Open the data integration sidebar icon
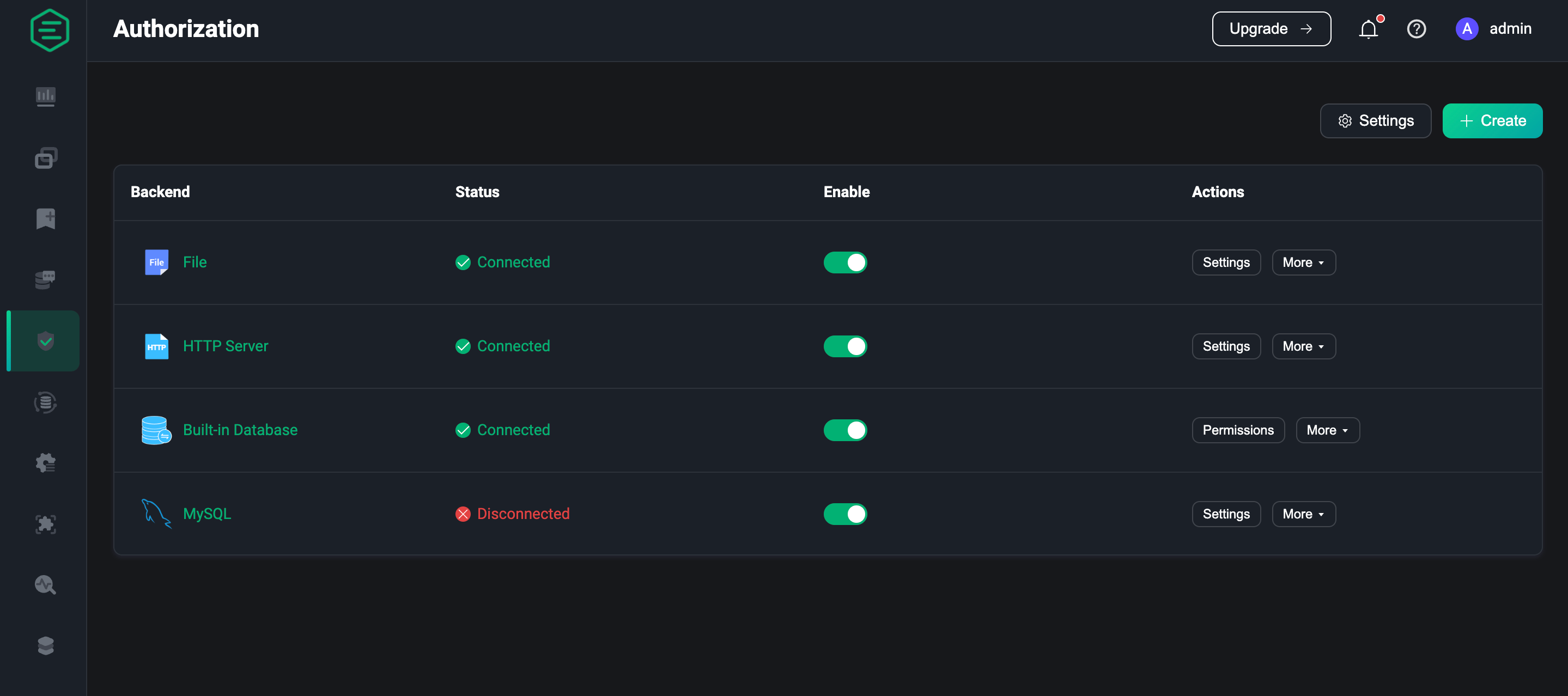Viewport: 1568px width, 696px height. coord(46,402)
